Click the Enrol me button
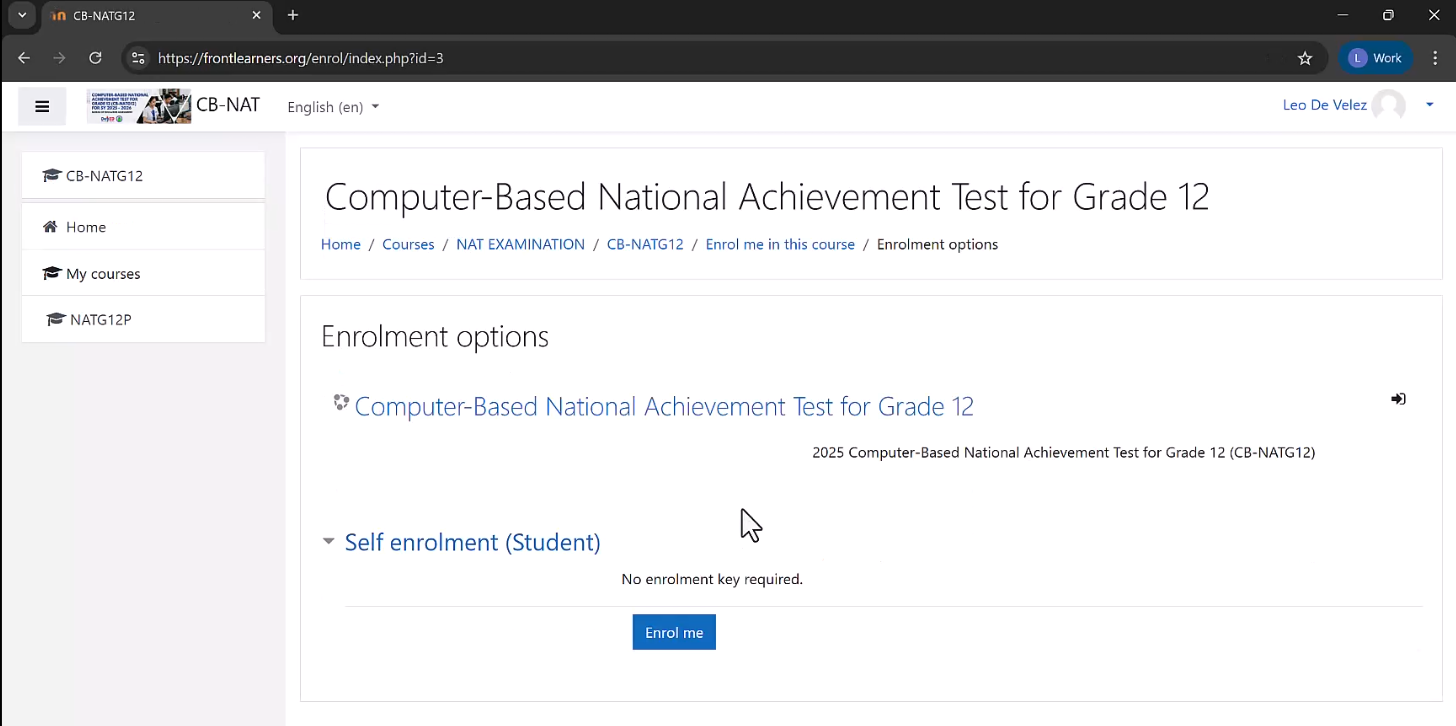The image size is (1456, 726). (674, 632)
